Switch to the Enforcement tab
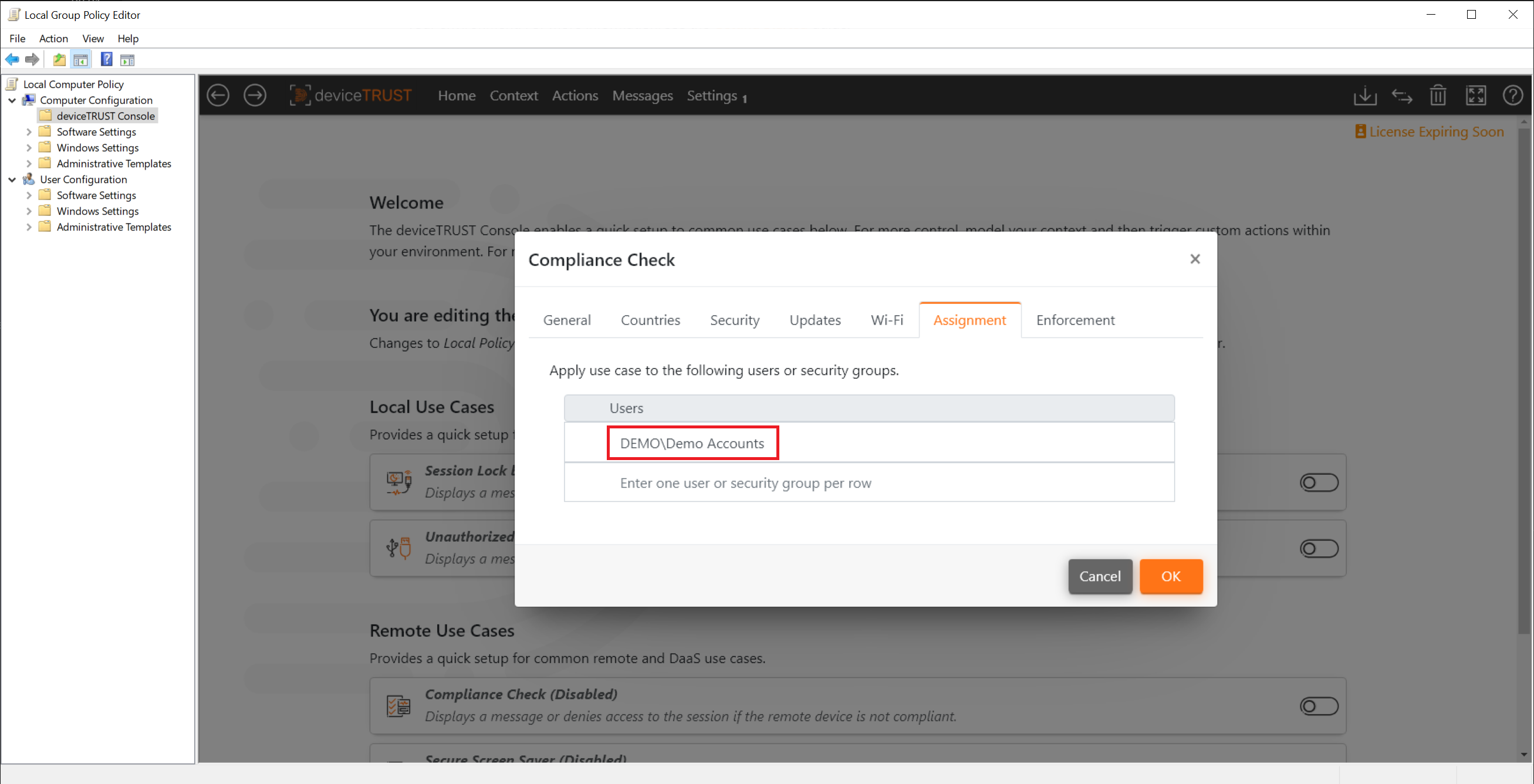The image size is (1534, 784). (1075, 320)
